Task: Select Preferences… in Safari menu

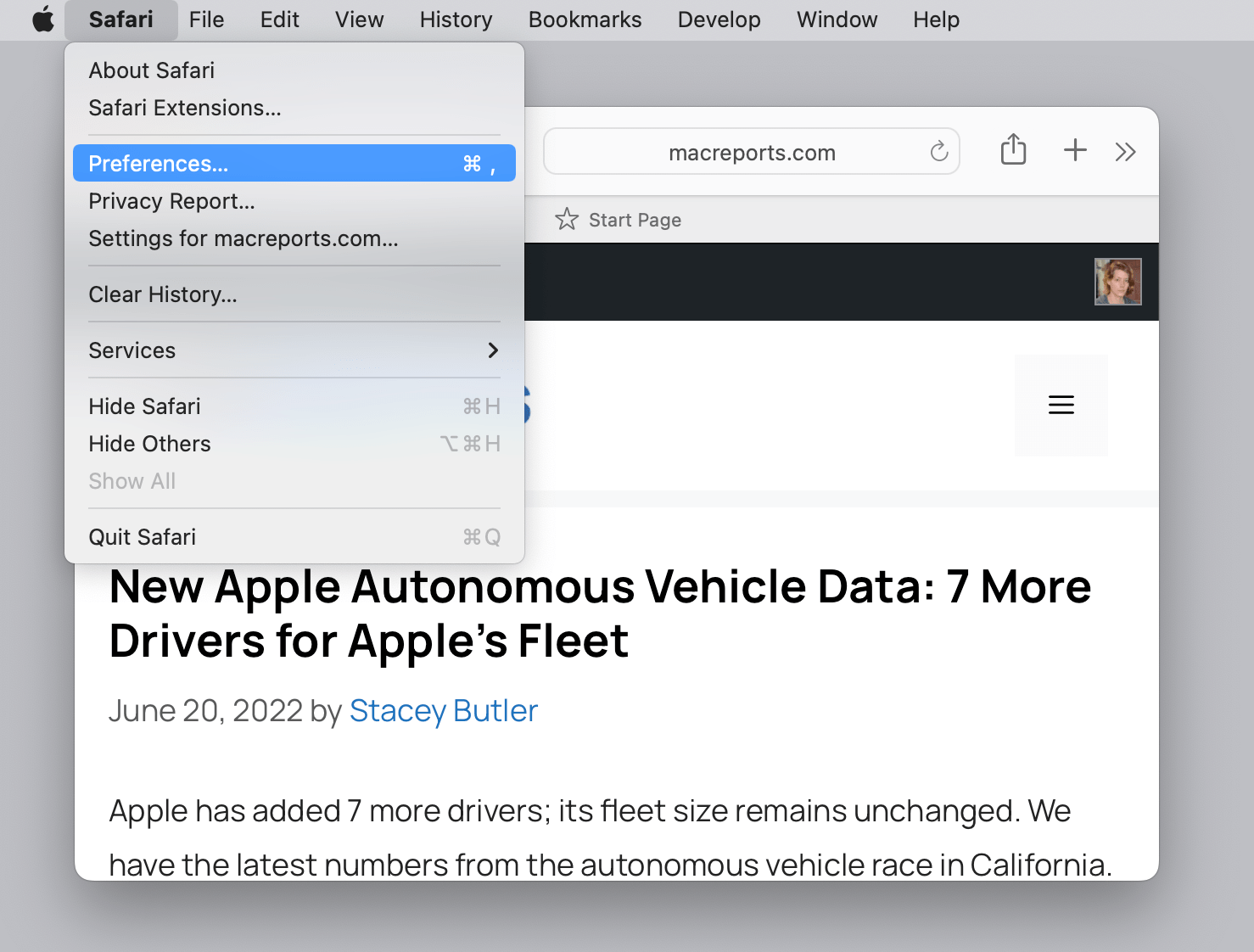Action: (x=294, y=163)
